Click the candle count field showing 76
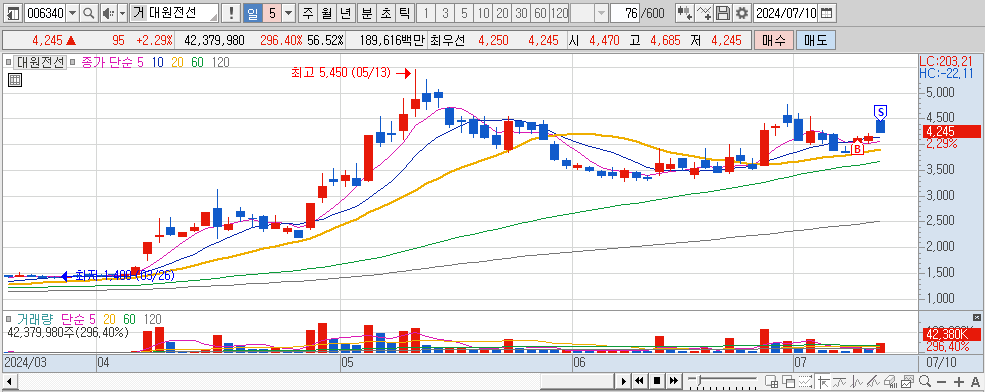 coord(624,13)
